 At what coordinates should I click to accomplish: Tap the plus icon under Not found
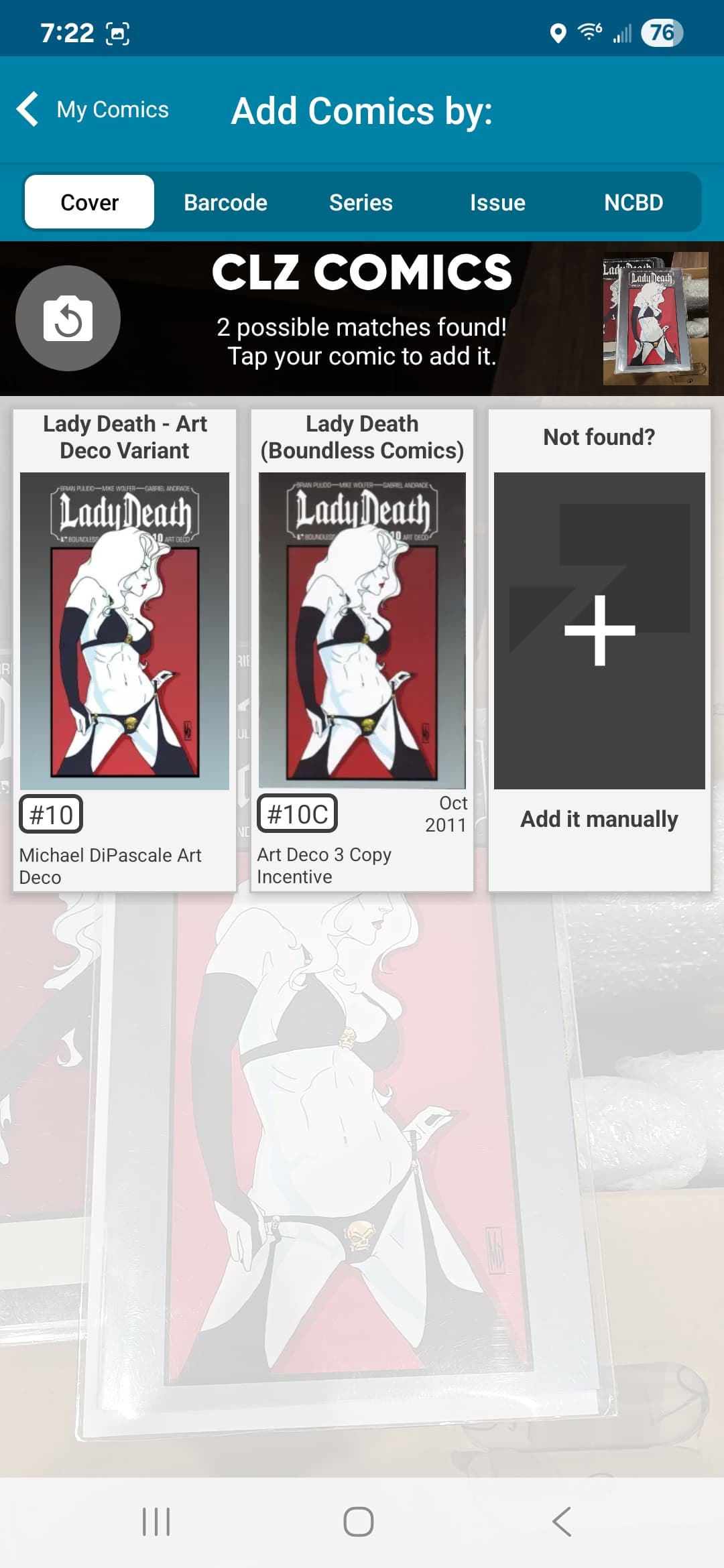coord(599,631)
